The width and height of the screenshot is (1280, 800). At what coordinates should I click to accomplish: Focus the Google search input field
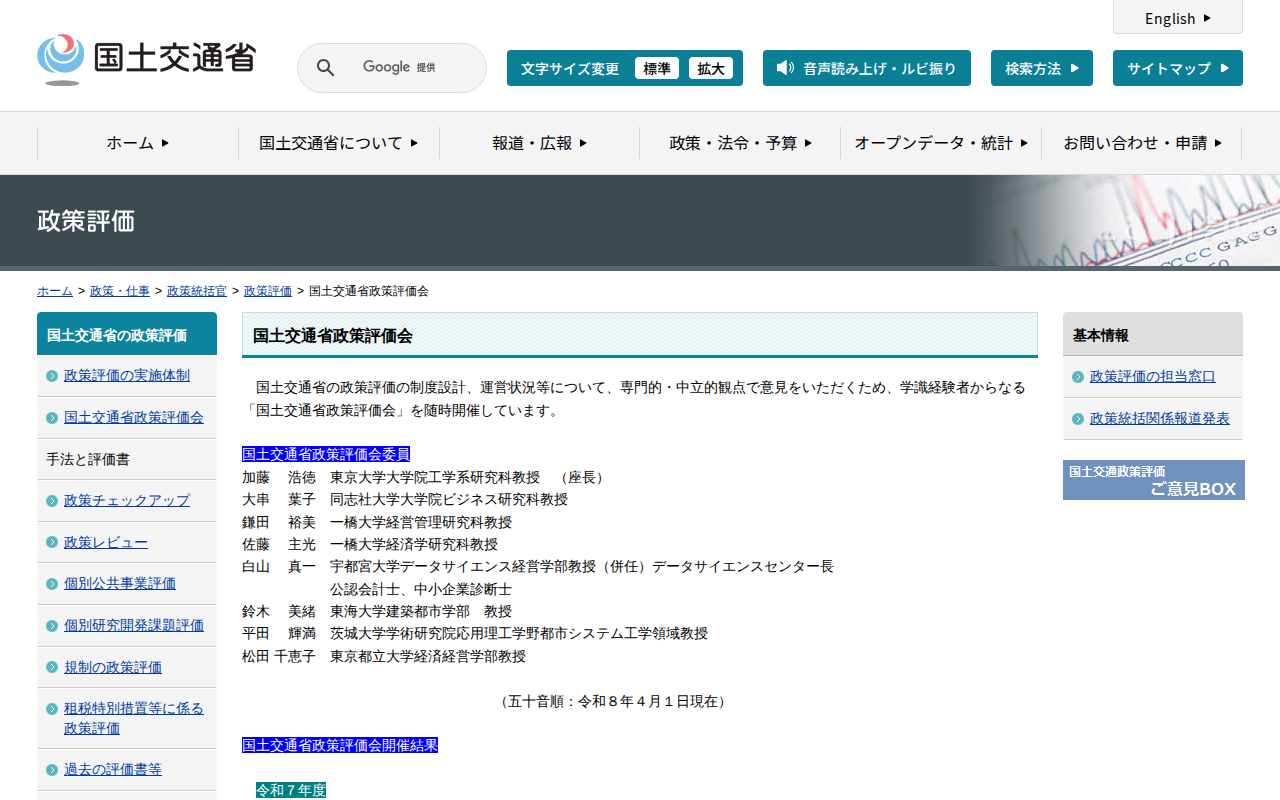click(x=410, y=68)
